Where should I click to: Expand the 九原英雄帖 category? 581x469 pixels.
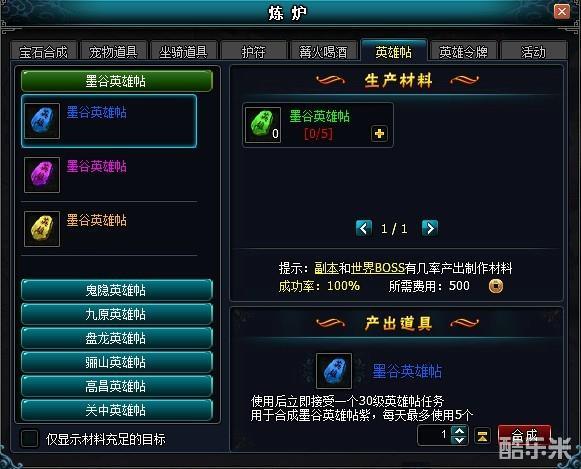117,314
